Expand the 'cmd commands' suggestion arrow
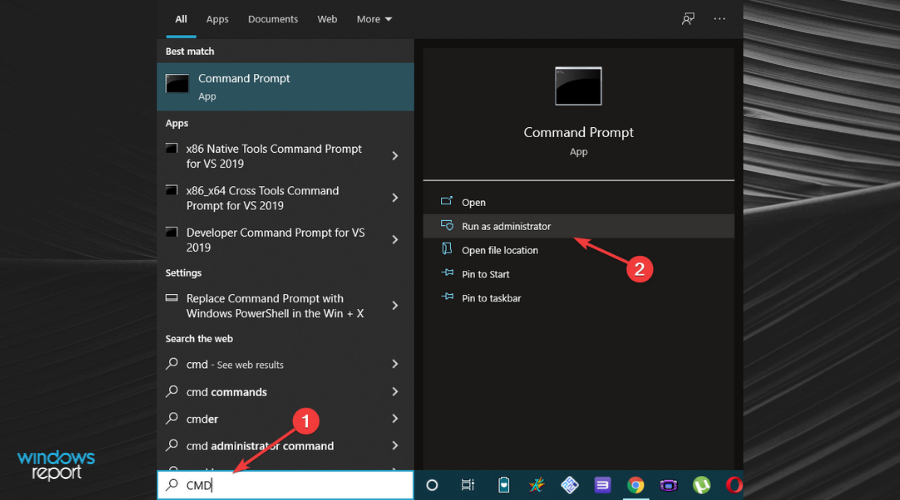900x500 pixels. [395, 392]
